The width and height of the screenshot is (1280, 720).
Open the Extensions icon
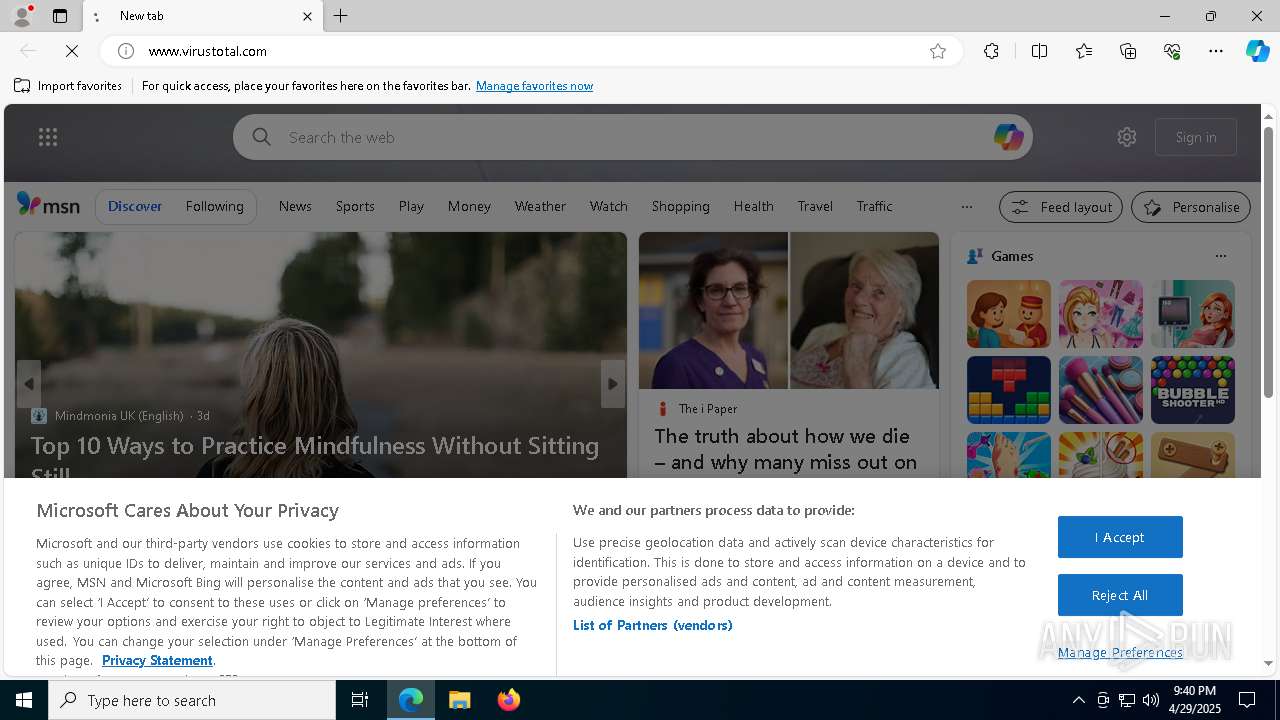coord(991,51)
